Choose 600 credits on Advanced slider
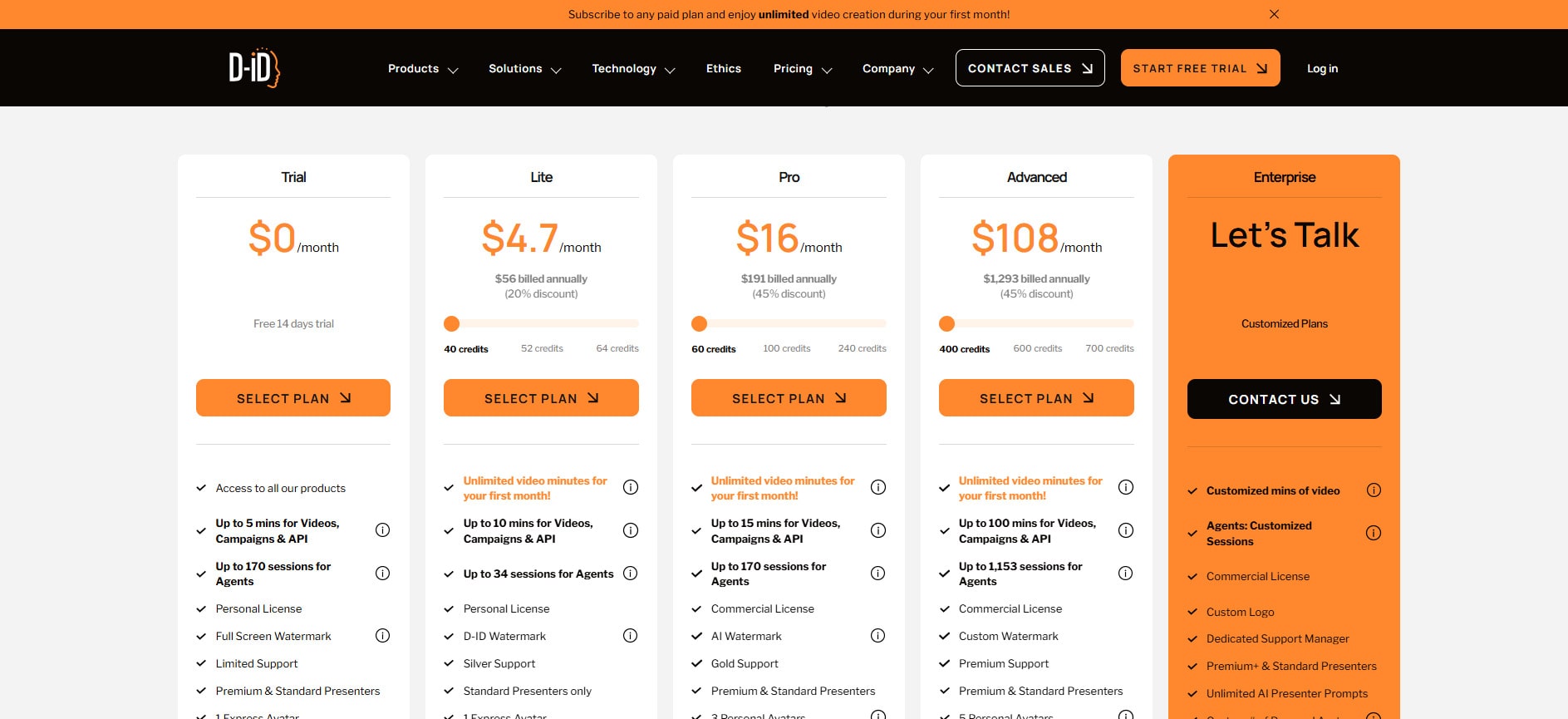 1038,348
